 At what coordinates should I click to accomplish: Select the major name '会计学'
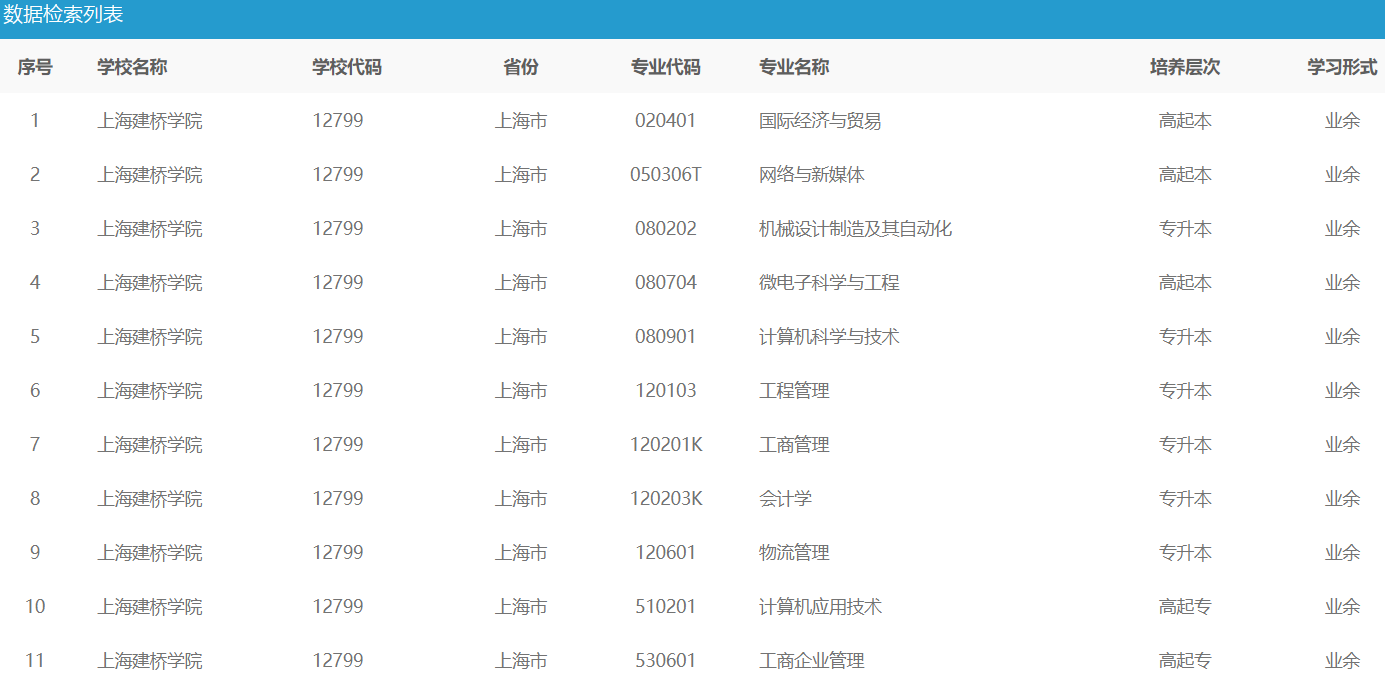coord(785,499)
